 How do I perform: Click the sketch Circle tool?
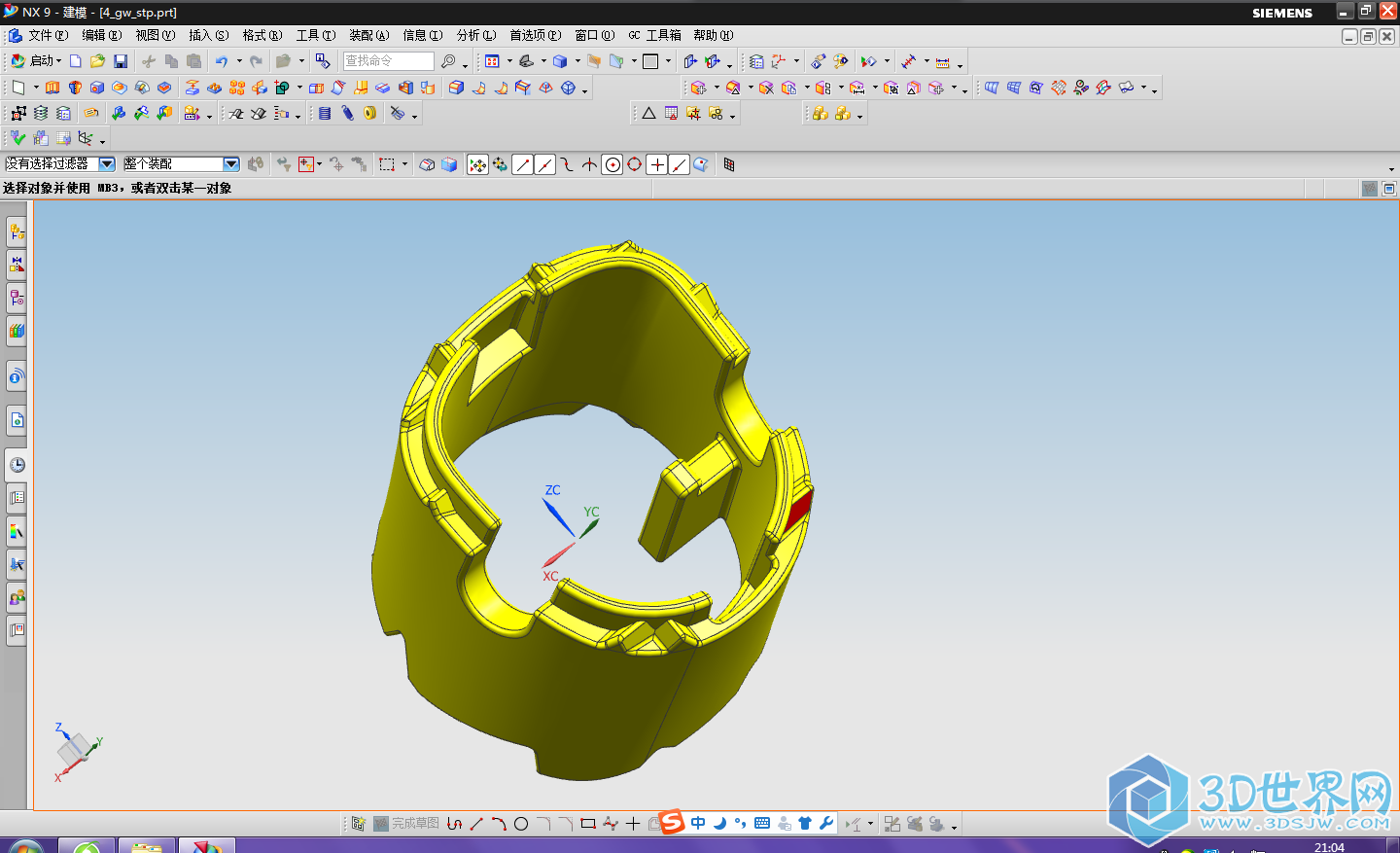pos(521,824)
